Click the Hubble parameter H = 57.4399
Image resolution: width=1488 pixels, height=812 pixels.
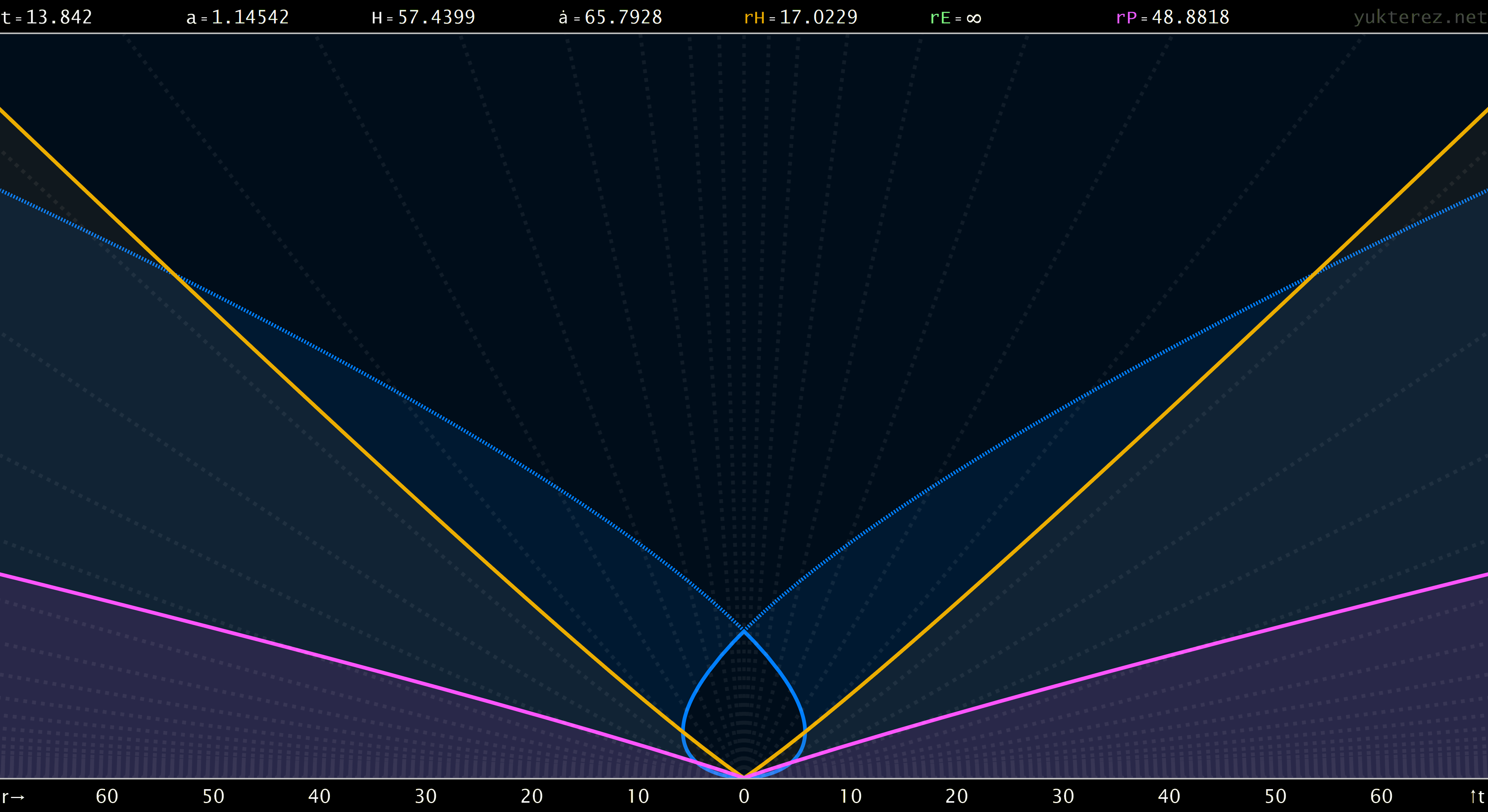tap(424, 17)
